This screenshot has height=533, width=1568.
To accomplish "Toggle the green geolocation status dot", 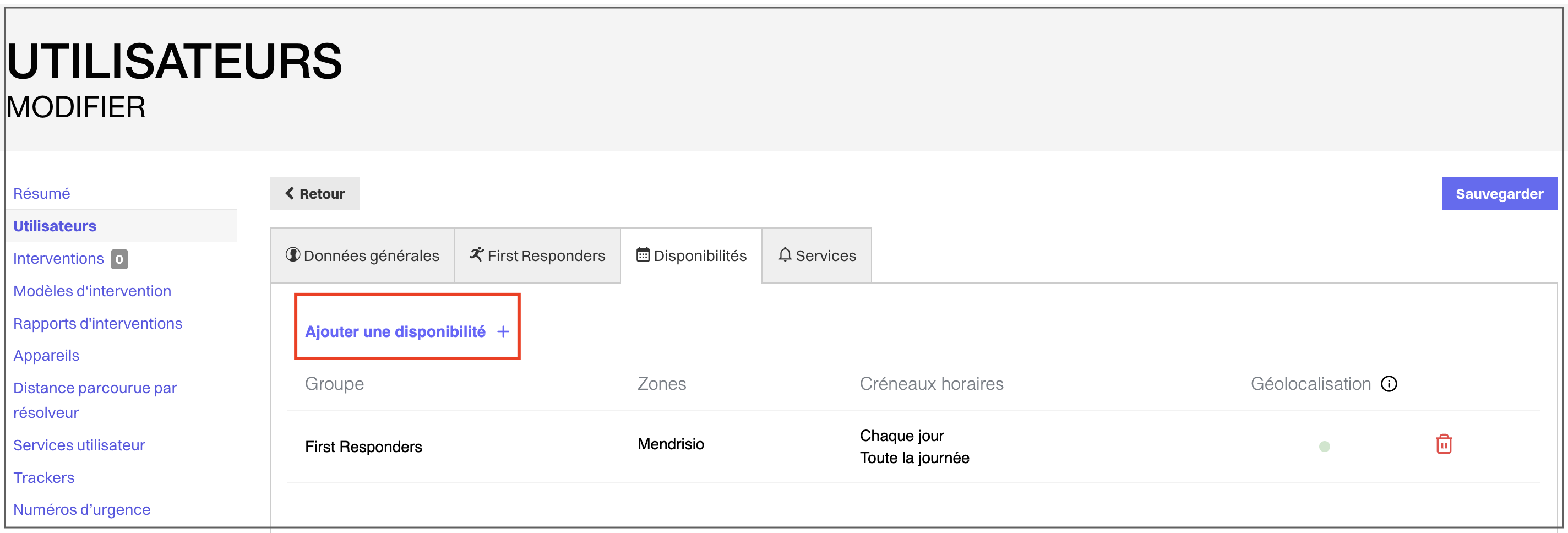I will click(1325, 446).
